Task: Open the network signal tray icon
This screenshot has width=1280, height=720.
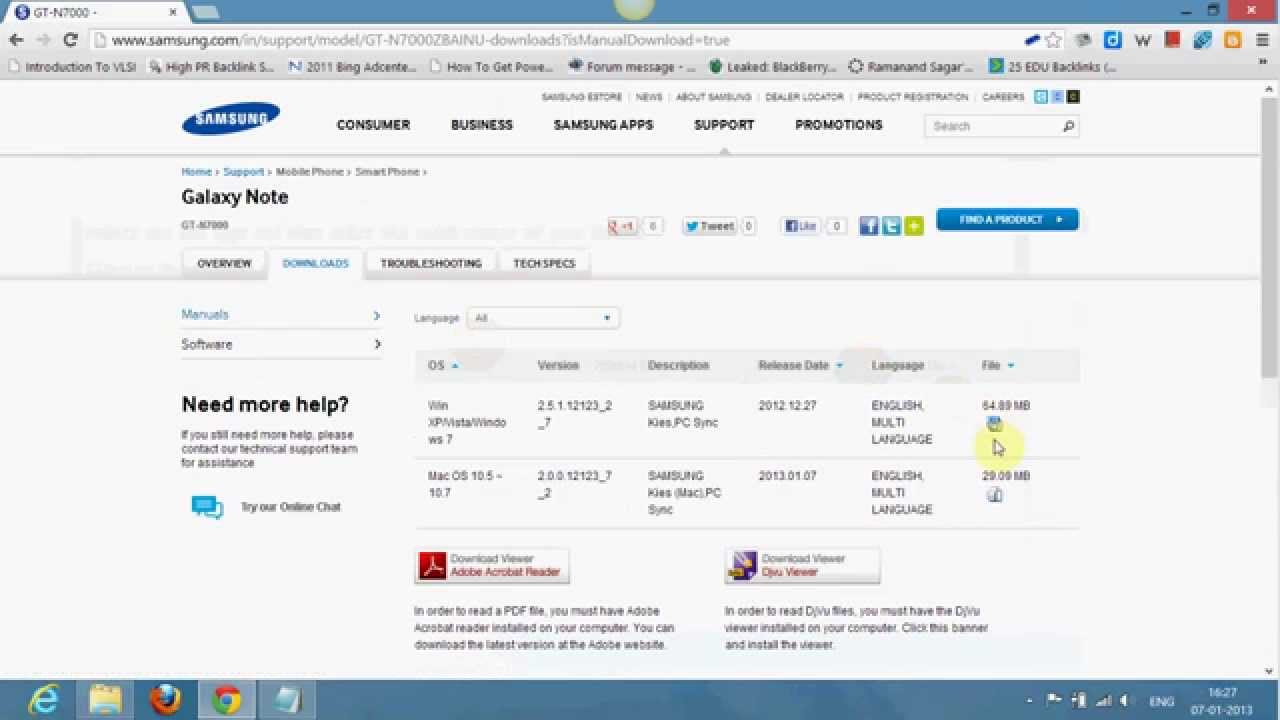Action: coord(1104,701)
